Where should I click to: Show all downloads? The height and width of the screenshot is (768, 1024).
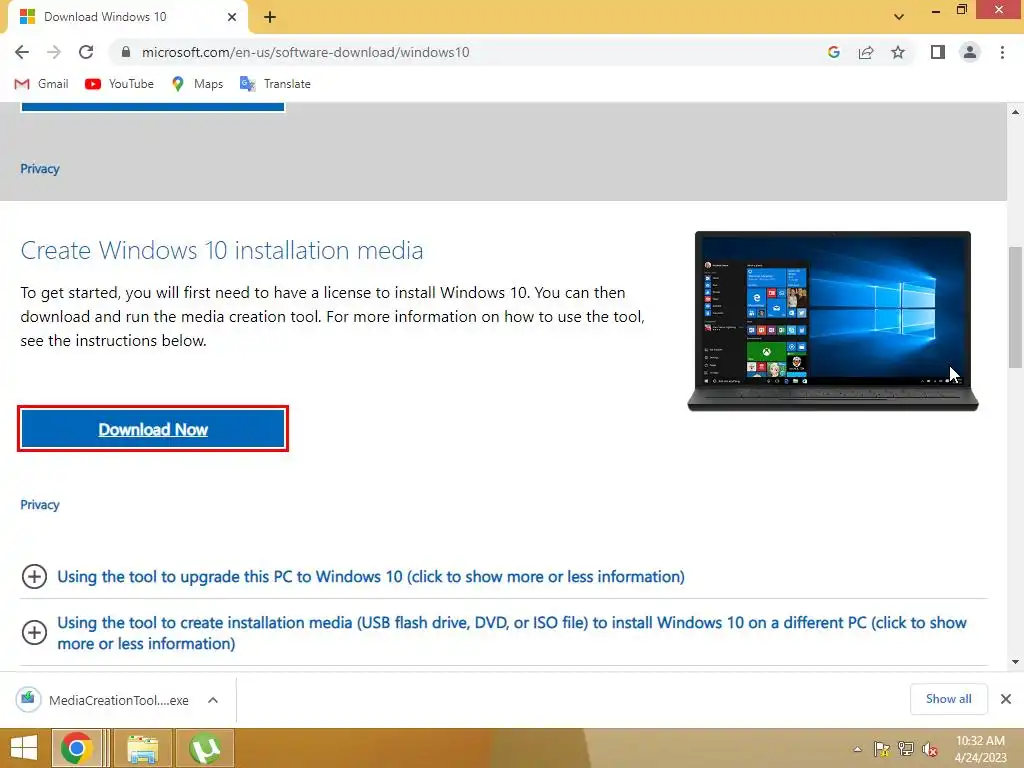(948, 699)
